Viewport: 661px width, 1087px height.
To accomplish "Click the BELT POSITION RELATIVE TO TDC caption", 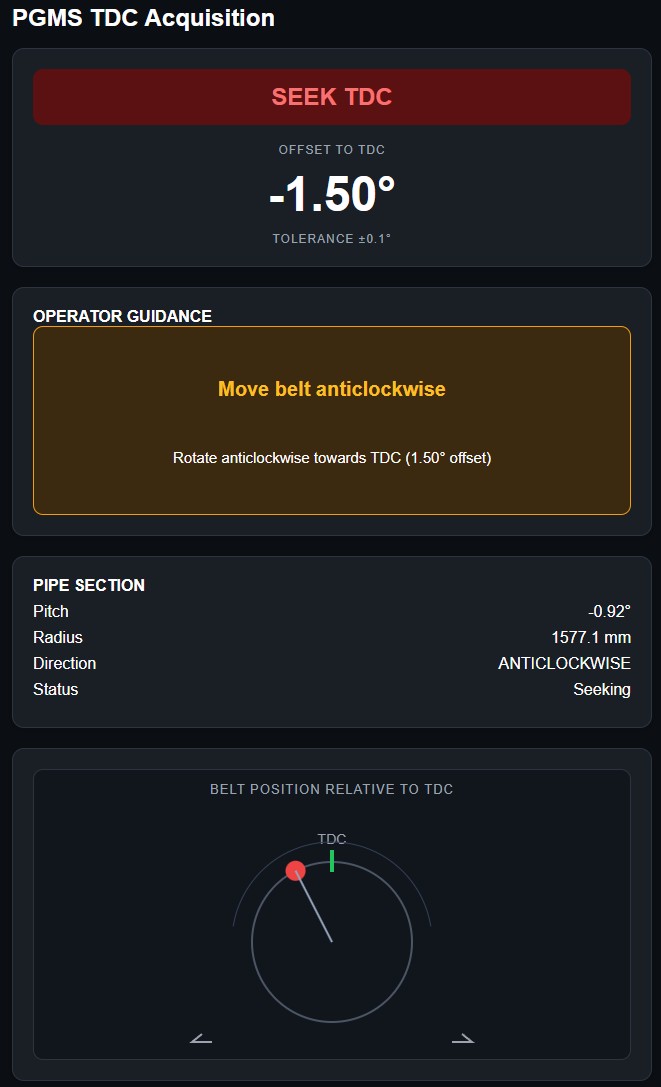I will (x=332, y=789).
